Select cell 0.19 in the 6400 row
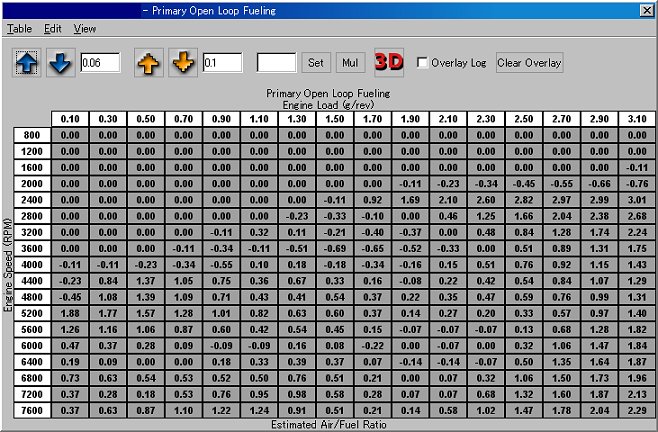 [x=70, y=362]
